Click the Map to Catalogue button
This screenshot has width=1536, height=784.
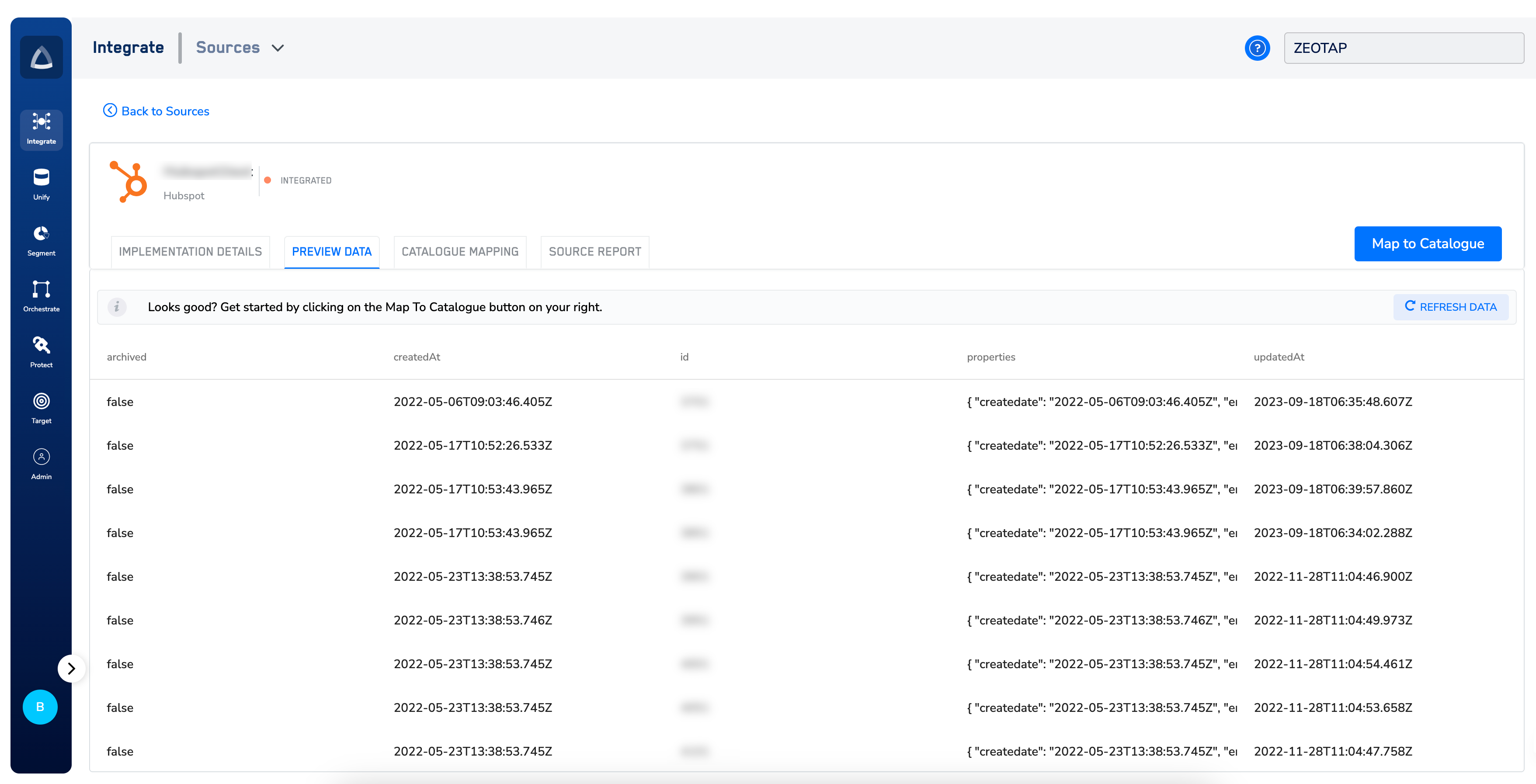tap(1427, 243)
